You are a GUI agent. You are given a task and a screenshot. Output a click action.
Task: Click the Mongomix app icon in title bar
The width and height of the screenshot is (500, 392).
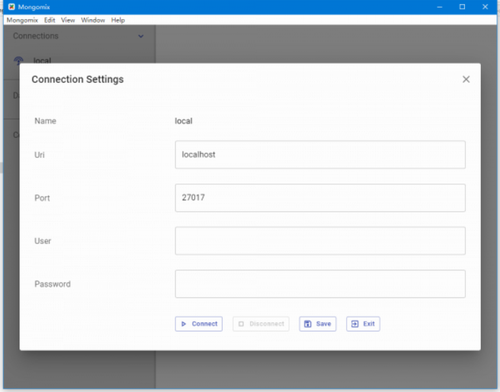(12, 7)
